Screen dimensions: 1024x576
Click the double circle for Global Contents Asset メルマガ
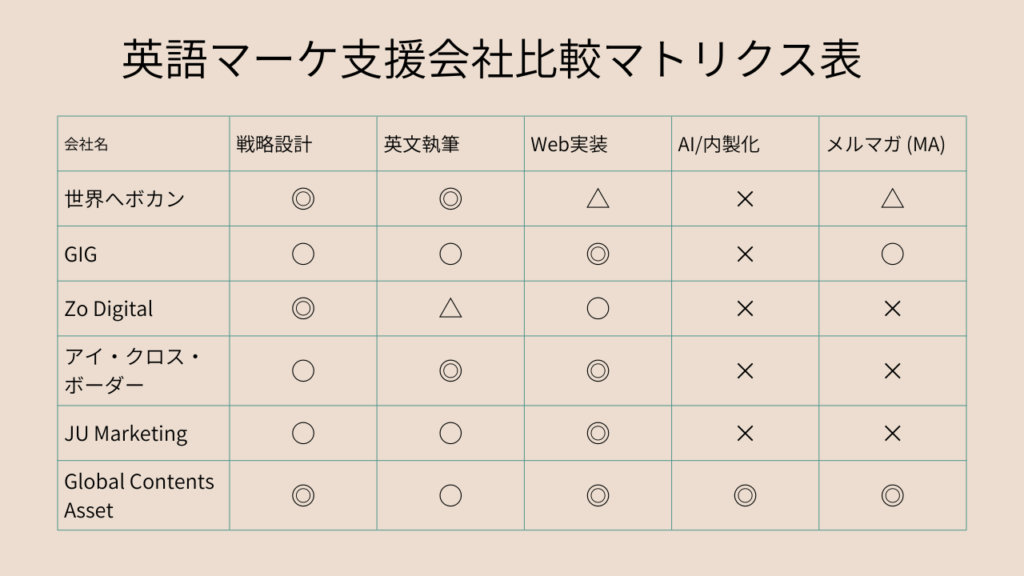click(x=892, y=495)
